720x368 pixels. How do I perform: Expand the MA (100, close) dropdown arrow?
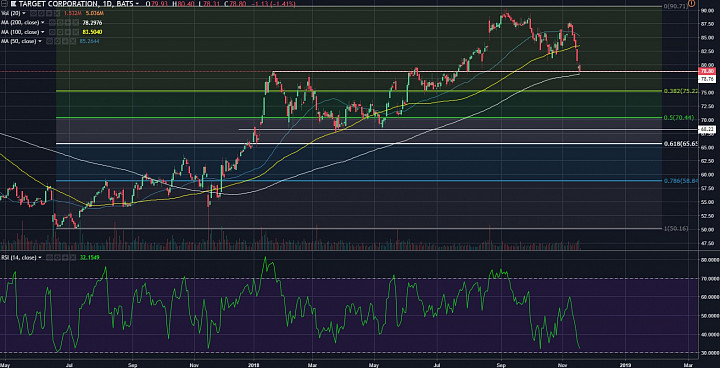[x=43, y=32]
